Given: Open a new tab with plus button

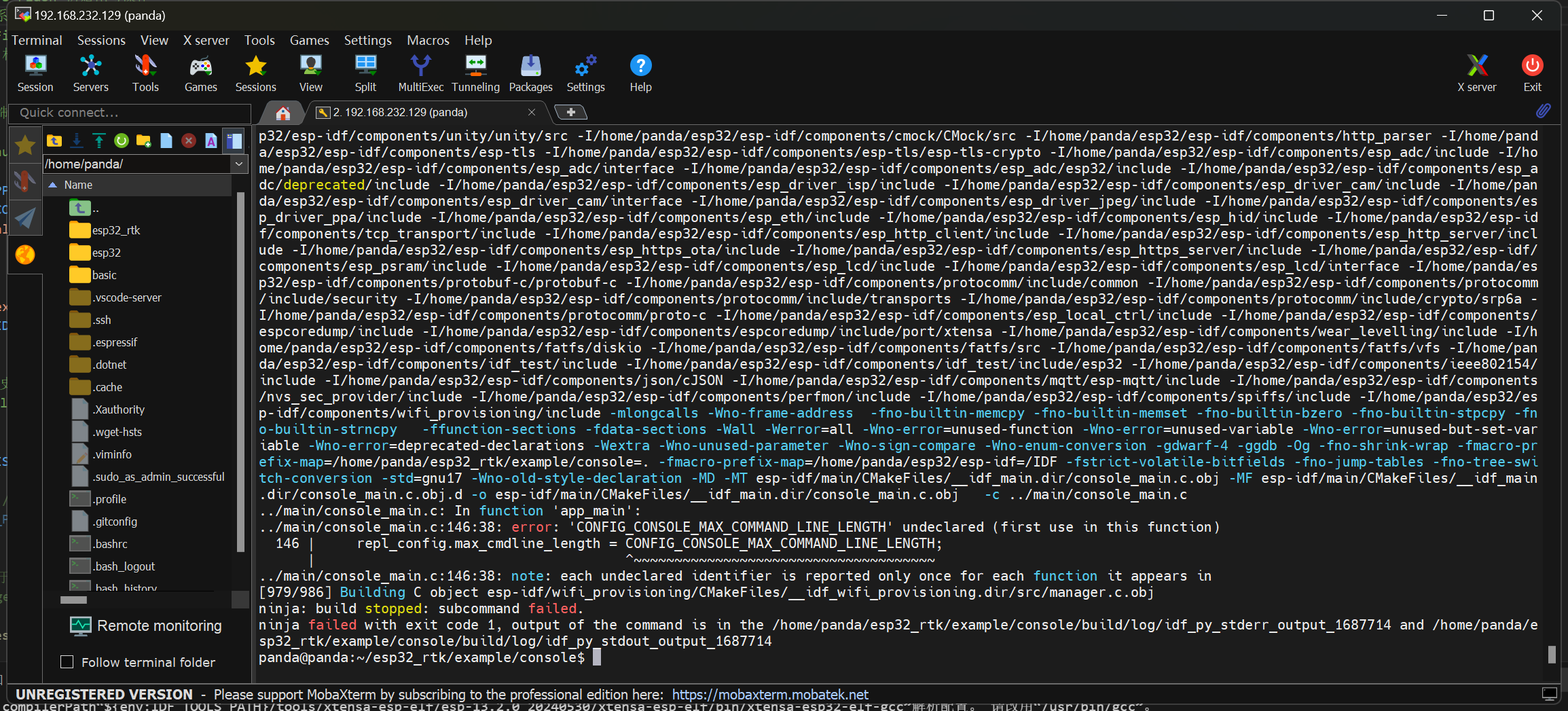Looking at the screenshot, I should 570,112.
